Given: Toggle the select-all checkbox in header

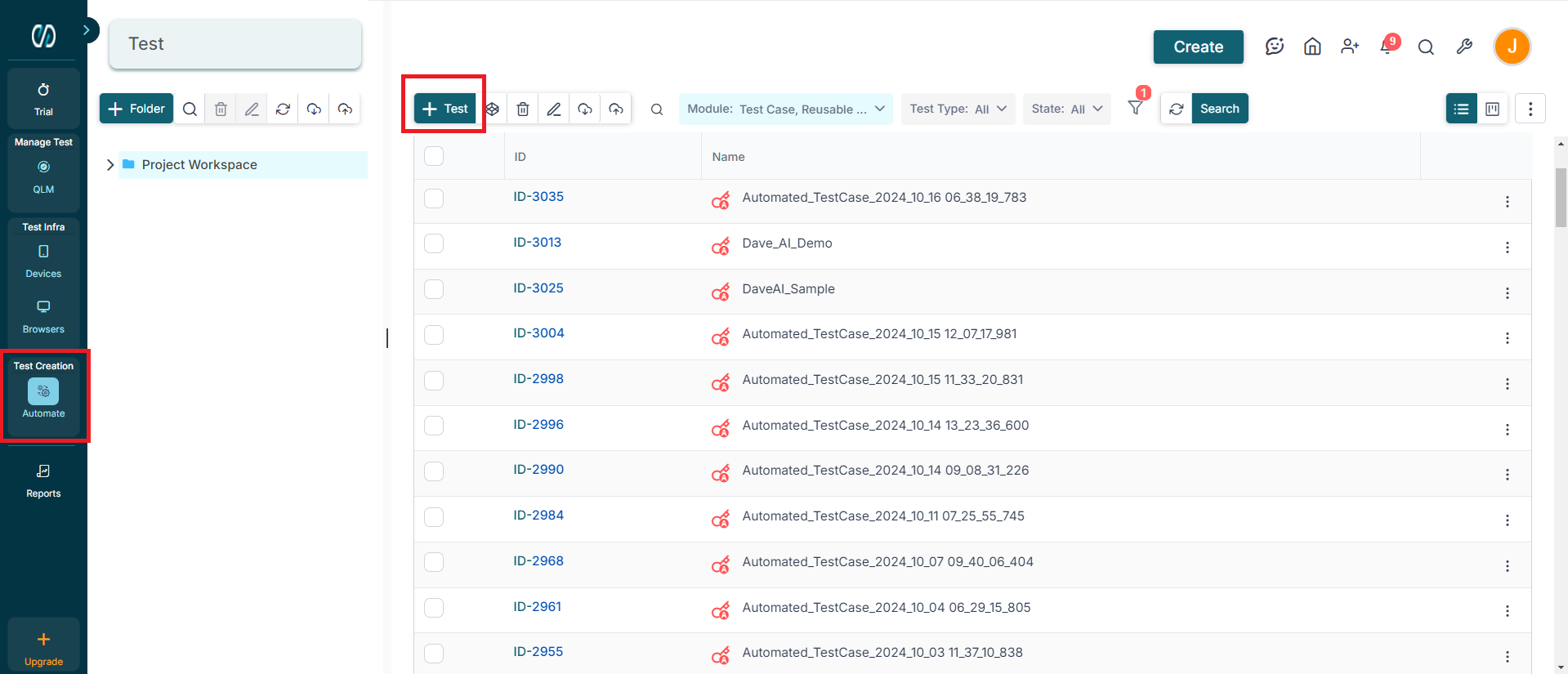Looking at the screenshot, I should [x=434, y=156].
